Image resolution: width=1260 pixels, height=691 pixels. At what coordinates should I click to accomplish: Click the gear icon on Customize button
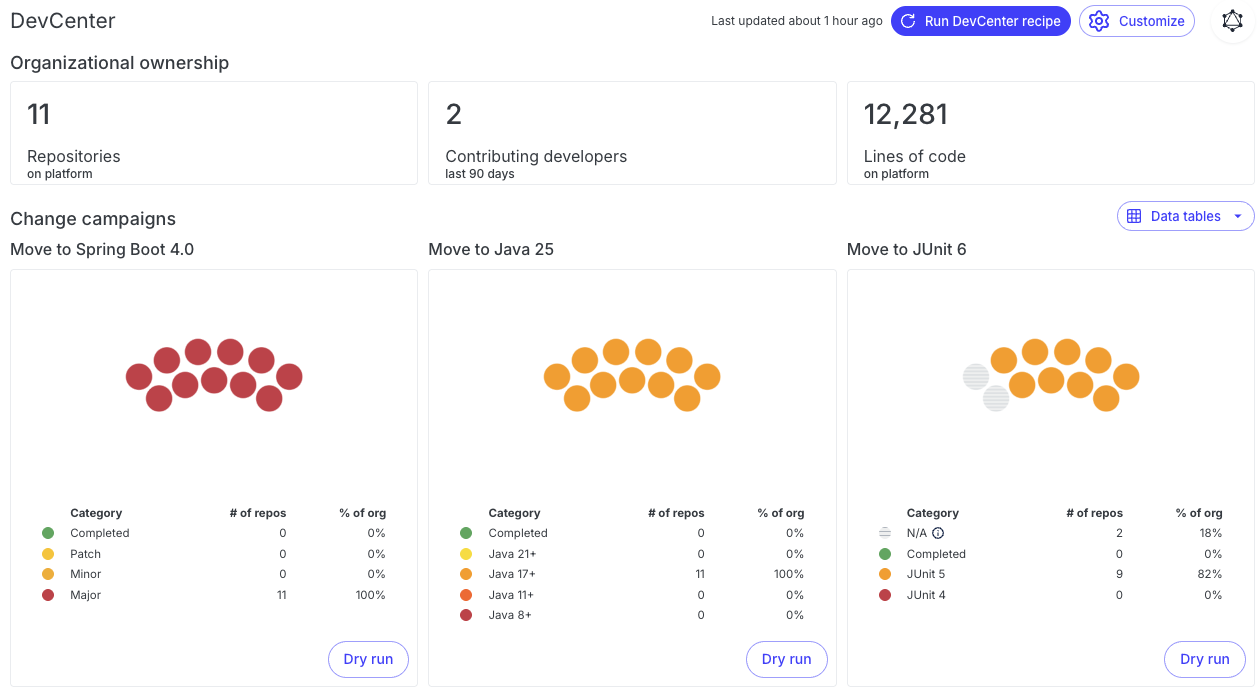click(1099, 21)
